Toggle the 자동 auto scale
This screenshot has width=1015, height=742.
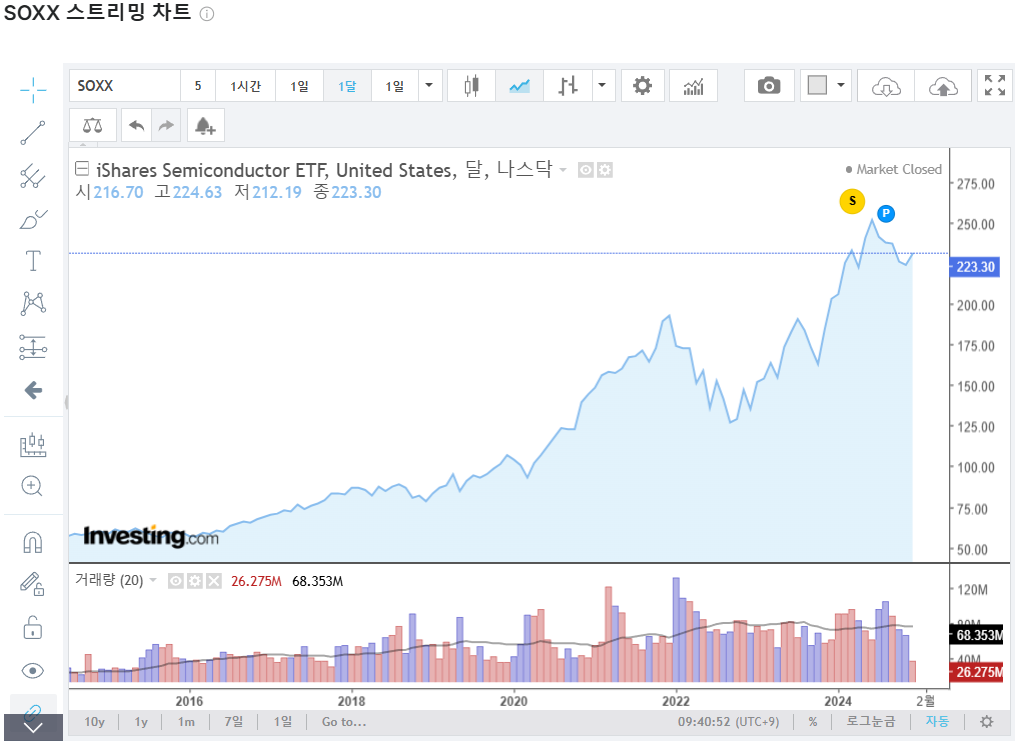click(937, 721)
